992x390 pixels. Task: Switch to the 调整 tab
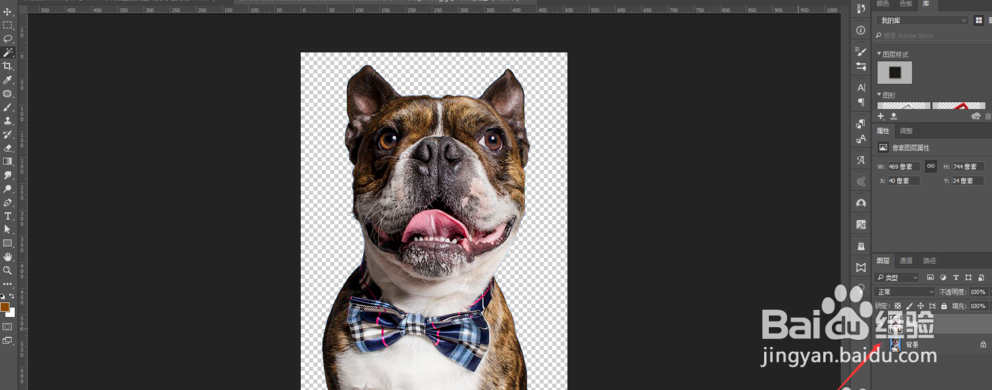906,131
